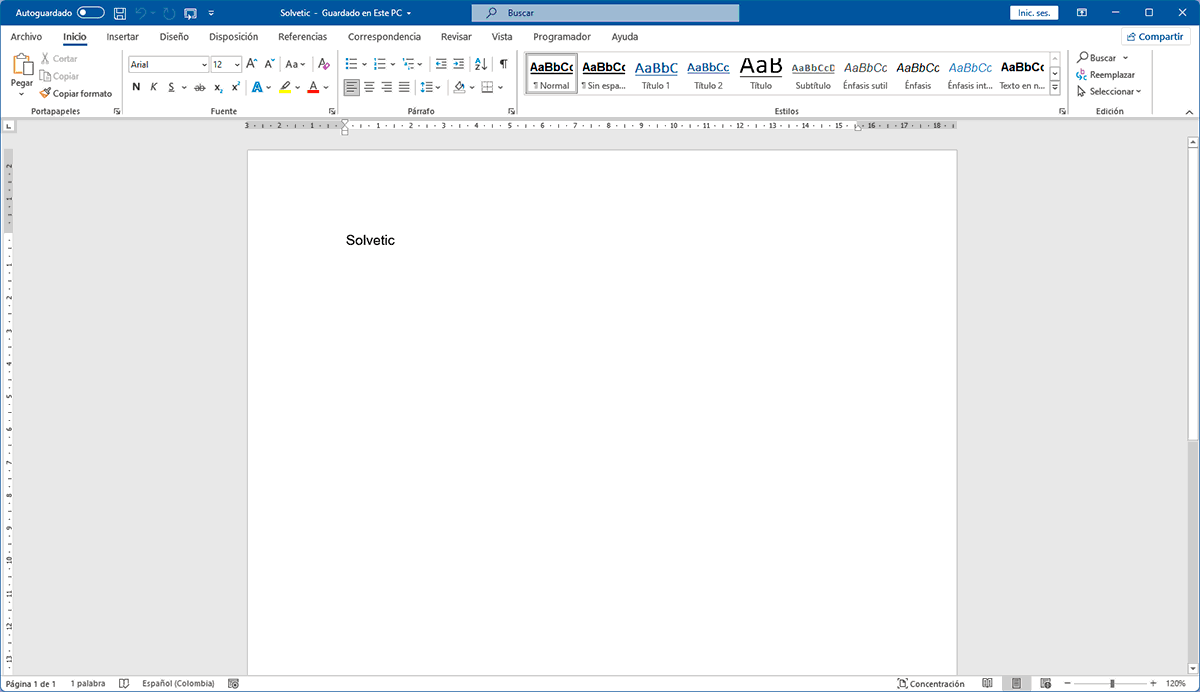Click the Buscar magnifier in Edición group
This screenshot has height=692, width=1200.
pyautogui.click(x=1082, y=58)
